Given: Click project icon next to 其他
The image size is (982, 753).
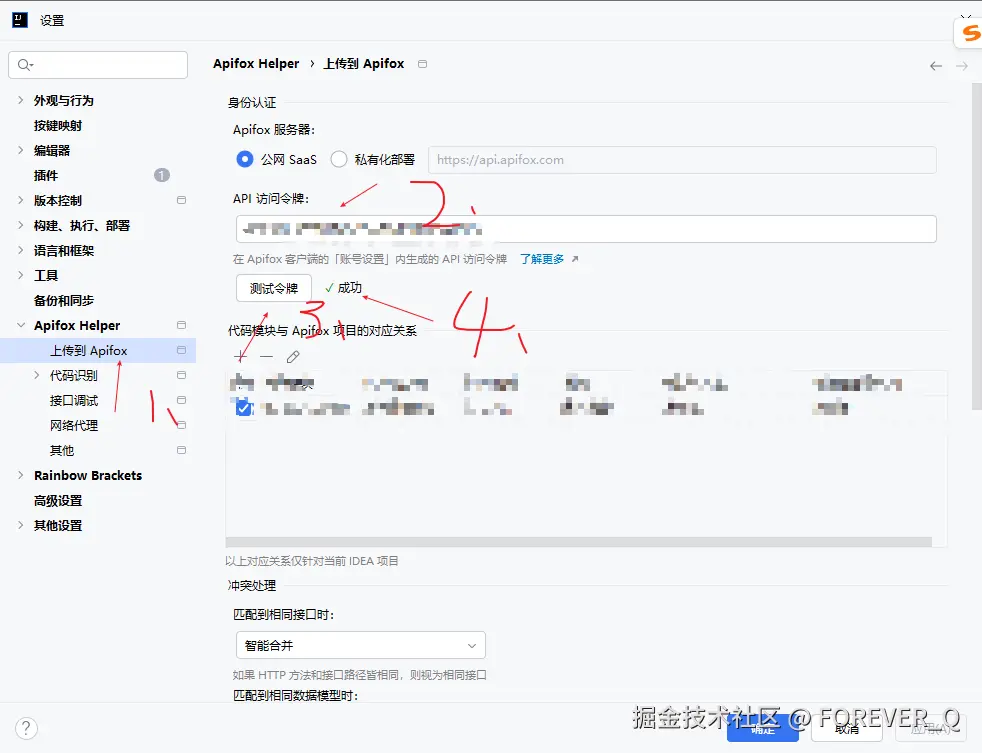Looking at the screenshot, I should point(182,450).
